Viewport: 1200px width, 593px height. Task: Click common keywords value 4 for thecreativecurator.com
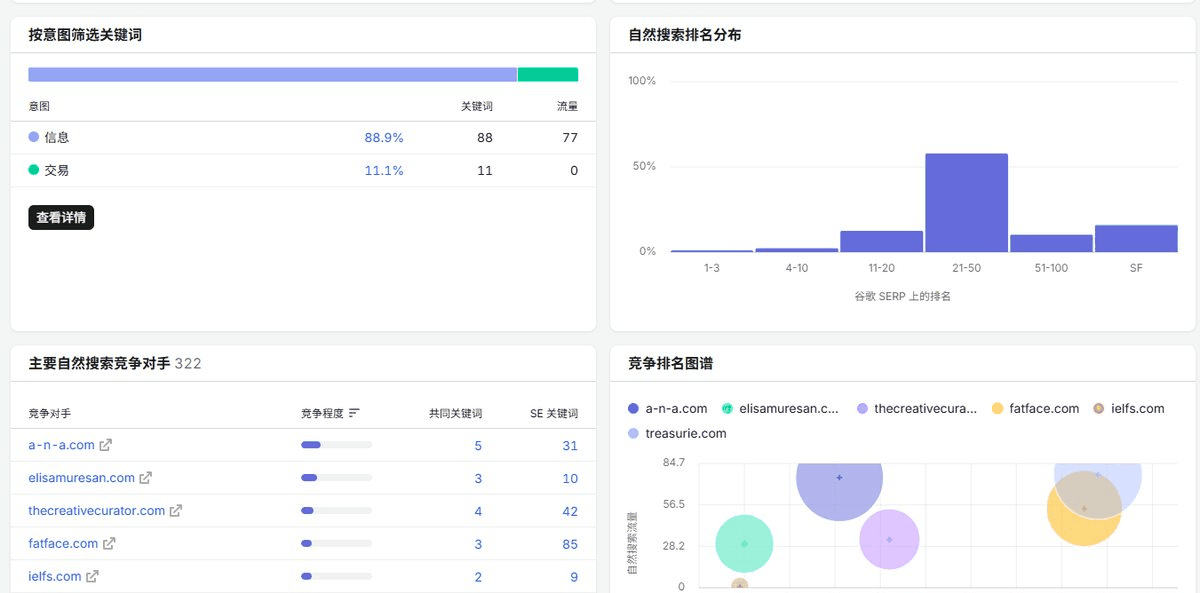coord(478,511)
